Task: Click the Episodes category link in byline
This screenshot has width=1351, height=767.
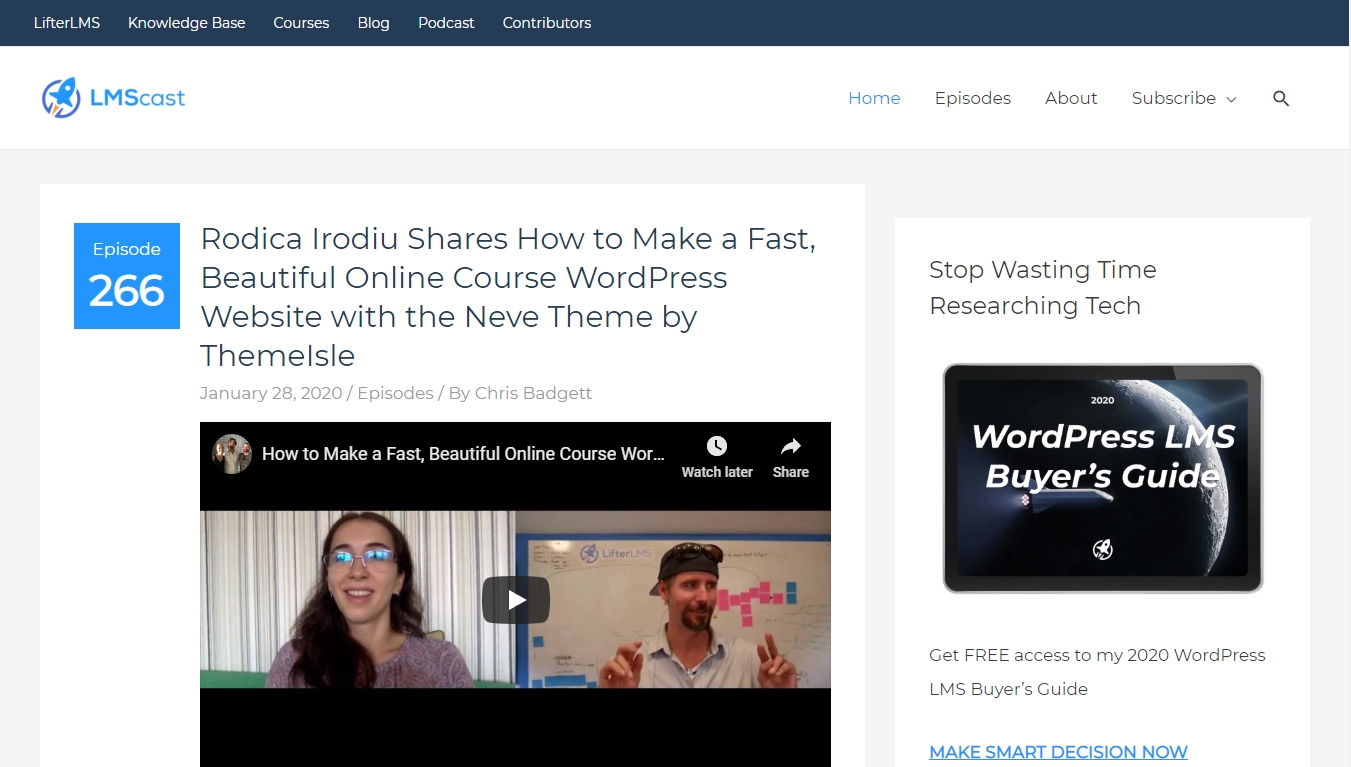Action: pos(395,393)
